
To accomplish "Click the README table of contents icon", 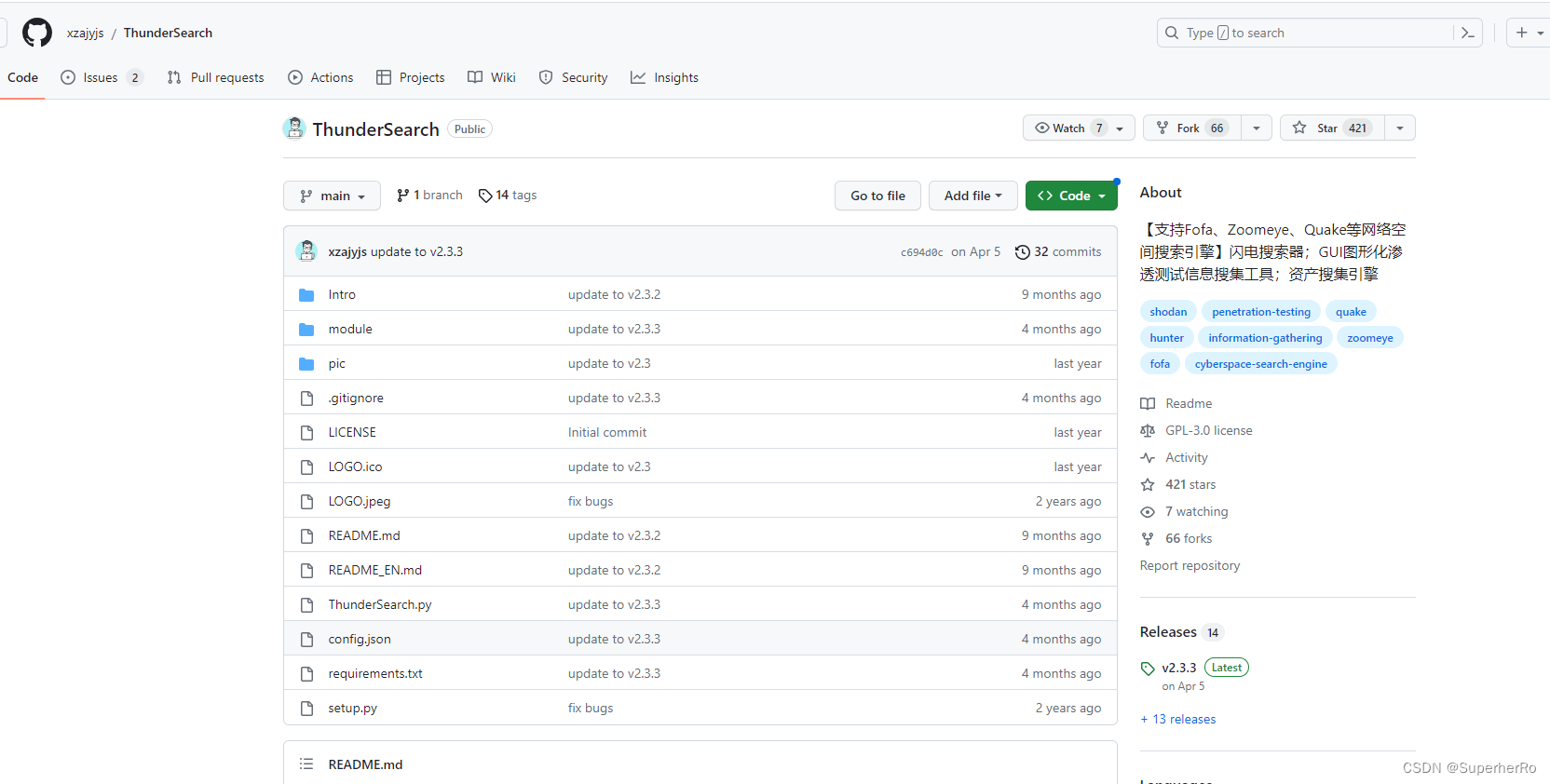I will [306, 764].
